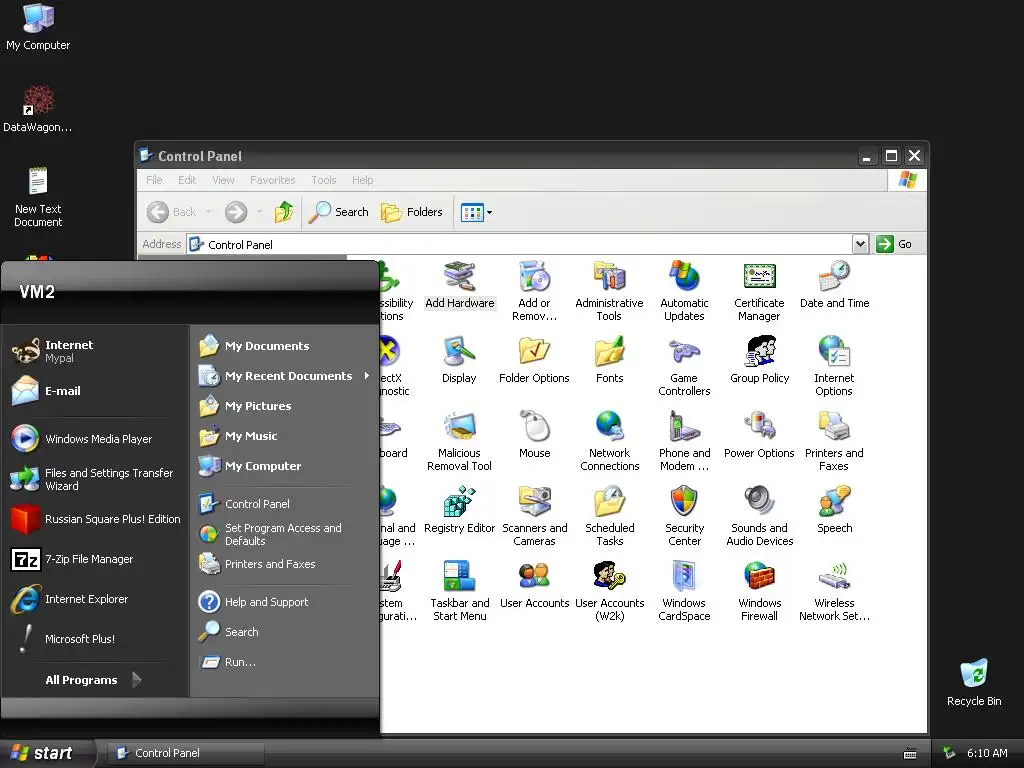Image resolution: width=1024 pixels, height=768 pixels.
Task: Click Control Panel taskbar button
Action: point(185,753)
